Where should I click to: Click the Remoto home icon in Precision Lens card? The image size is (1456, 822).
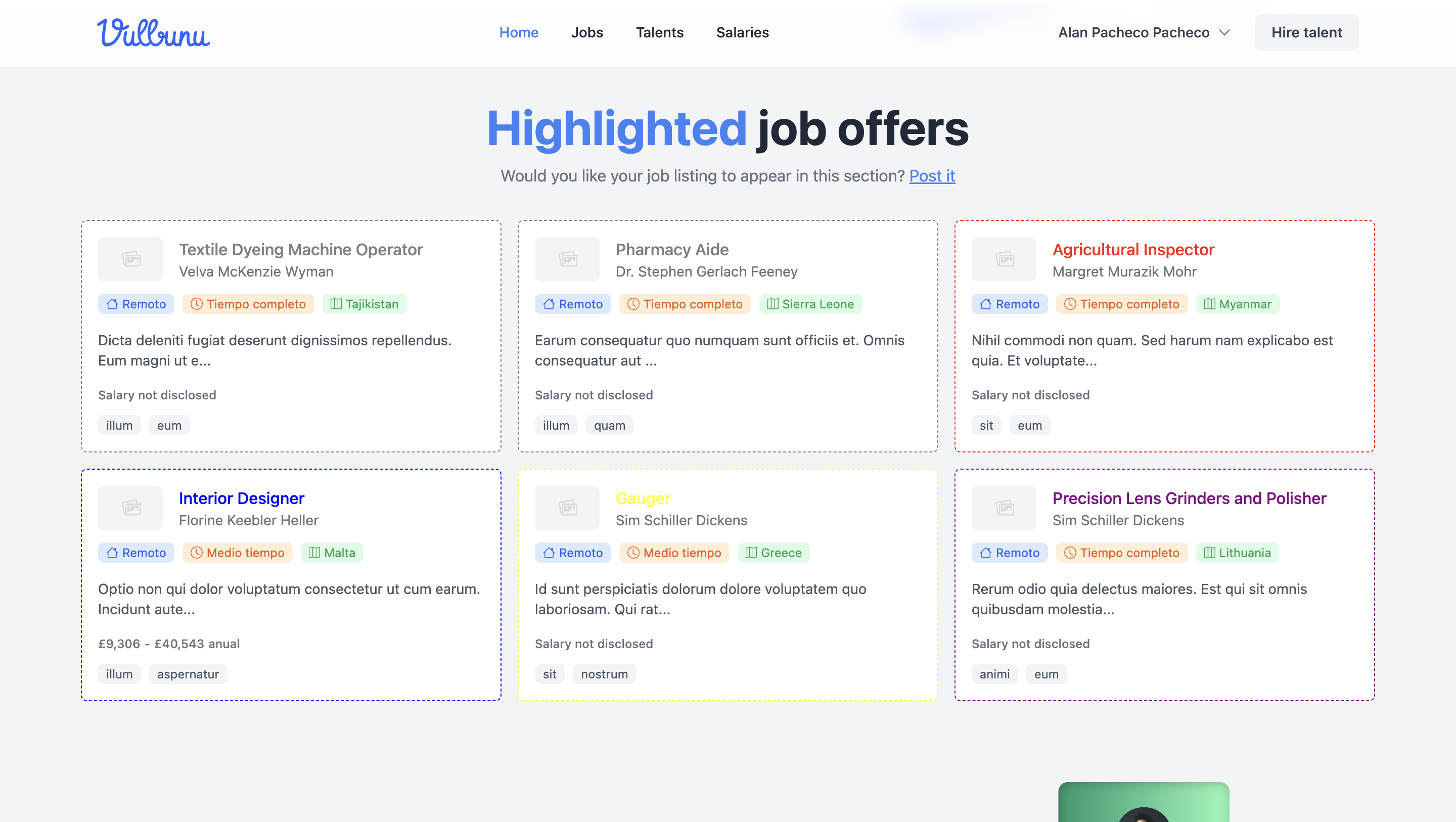pyautogui.click(x=986, y=553)
